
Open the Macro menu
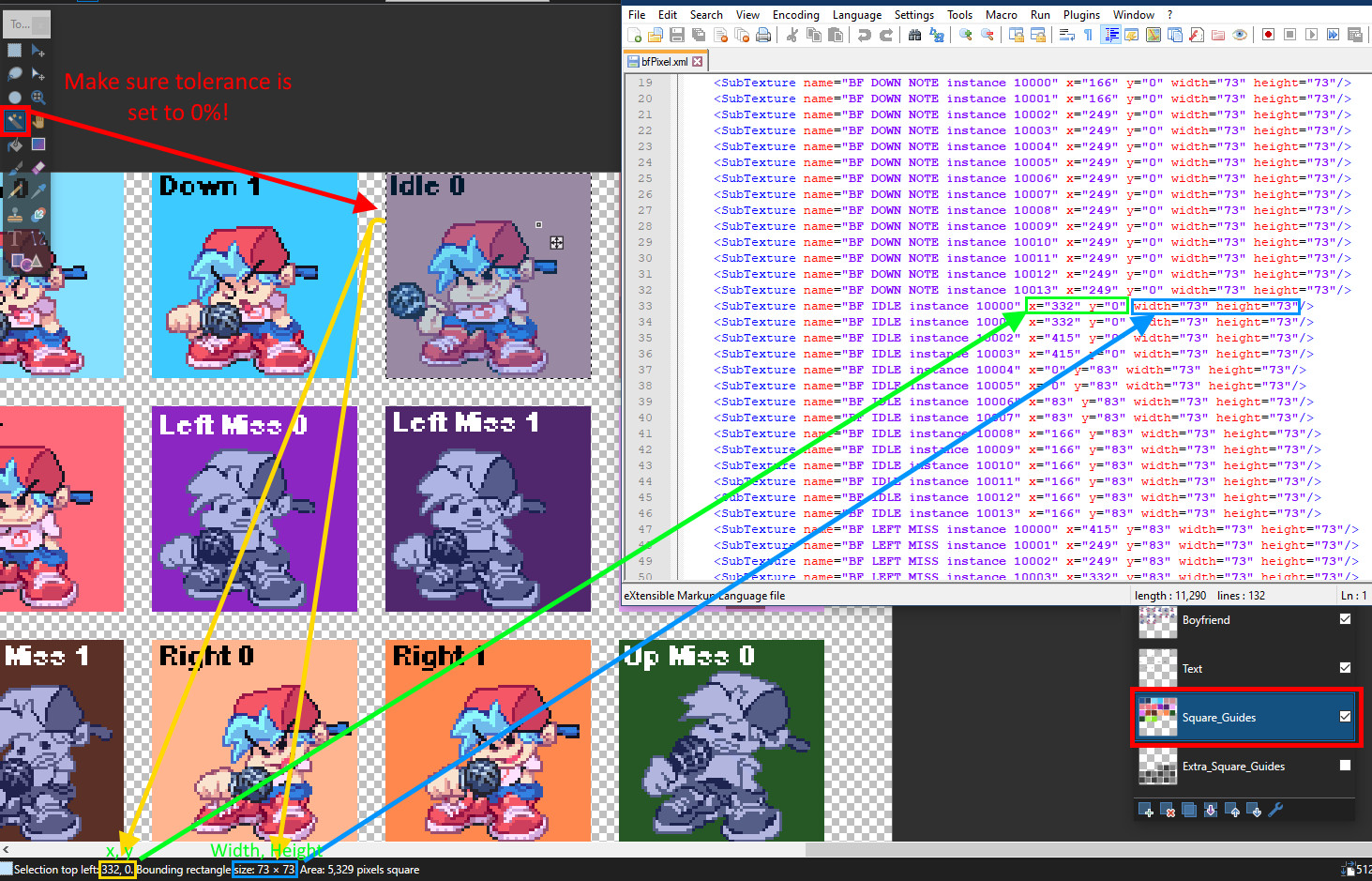1001,15
